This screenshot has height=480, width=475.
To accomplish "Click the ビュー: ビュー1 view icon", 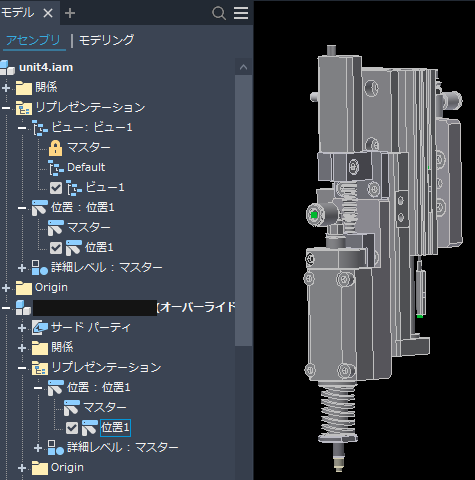I will (x=40, y=128).
